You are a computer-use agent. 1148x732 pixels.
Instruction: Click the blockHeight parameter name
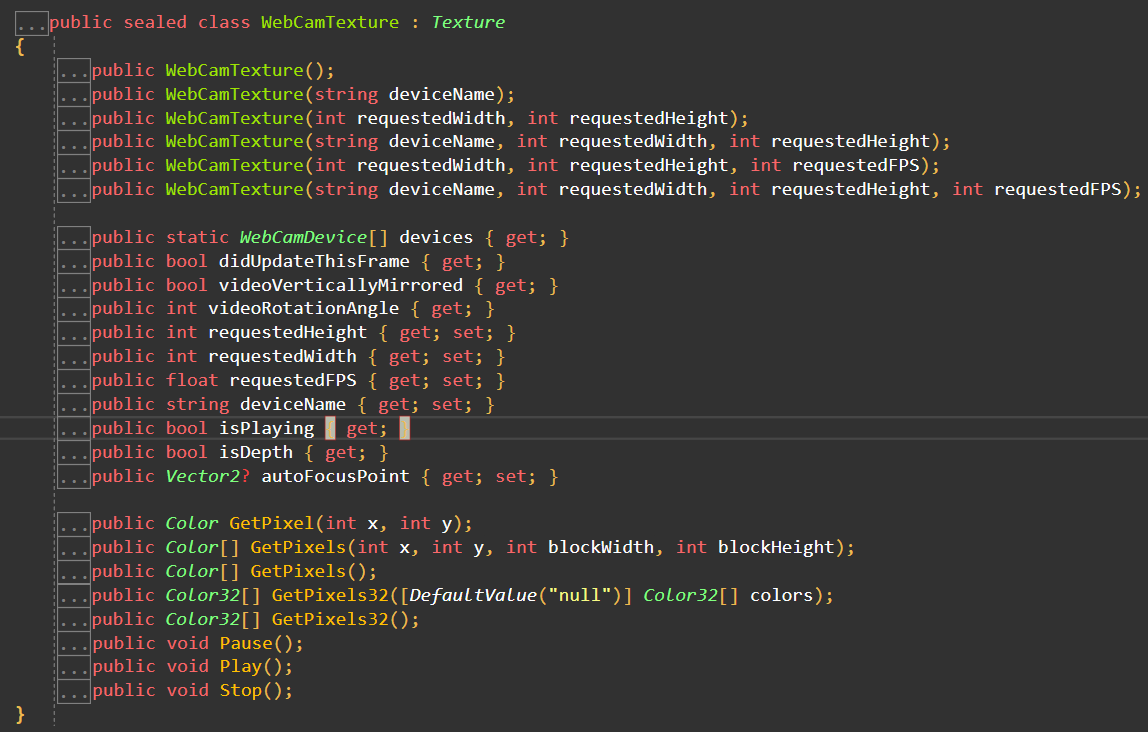(776, 548)
